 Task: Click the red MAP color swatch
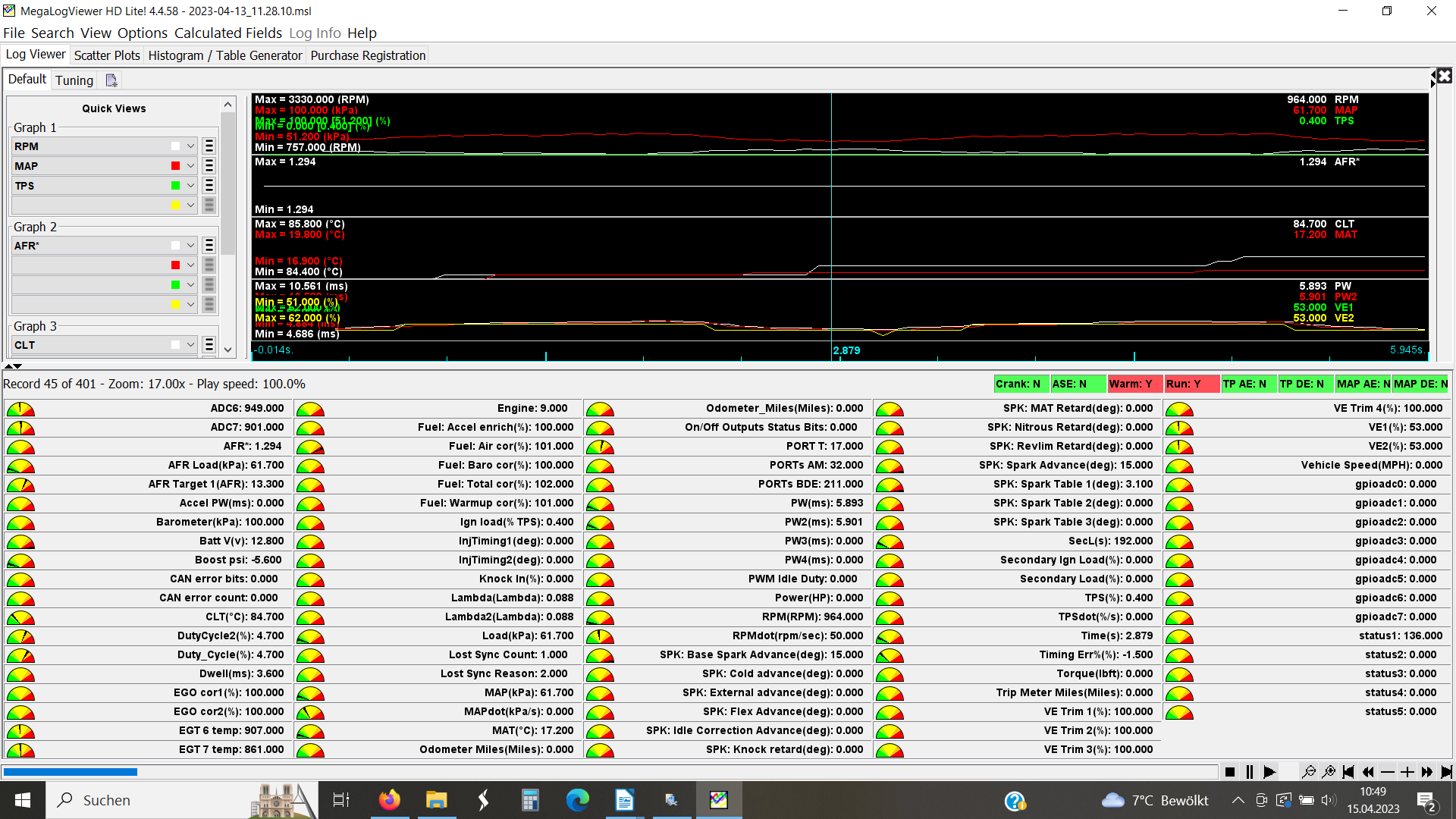pos(175,166)
